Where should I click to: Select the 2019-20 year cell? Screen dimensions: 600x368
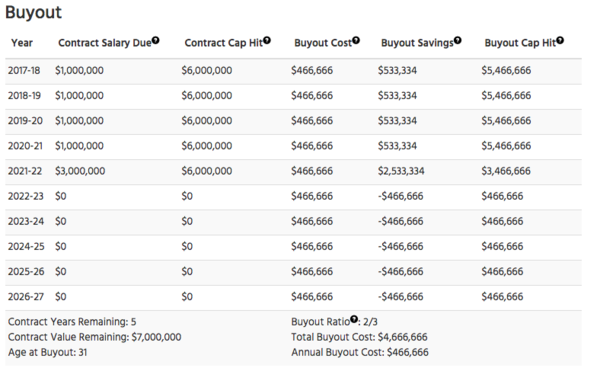click(25, 121)
